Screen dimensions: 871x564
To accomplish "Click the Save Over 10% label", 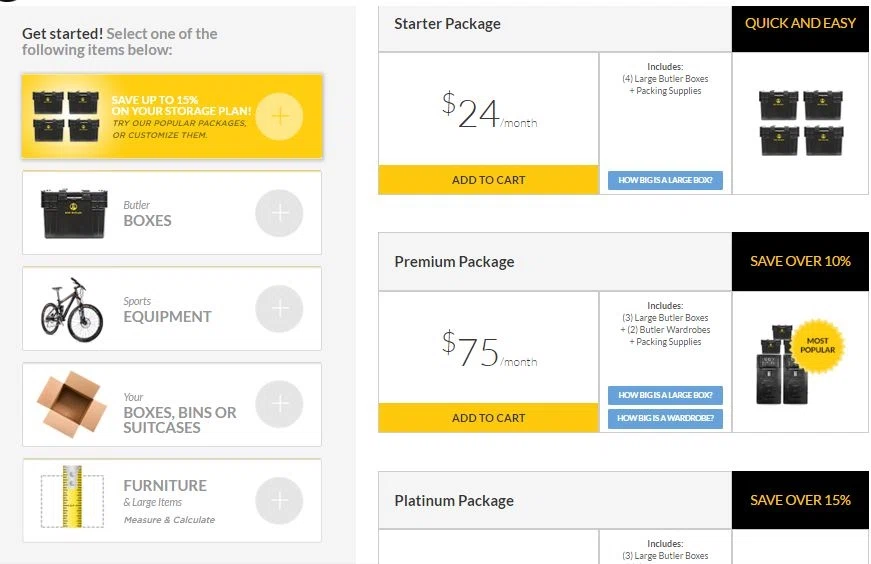I will pos(800,261).
